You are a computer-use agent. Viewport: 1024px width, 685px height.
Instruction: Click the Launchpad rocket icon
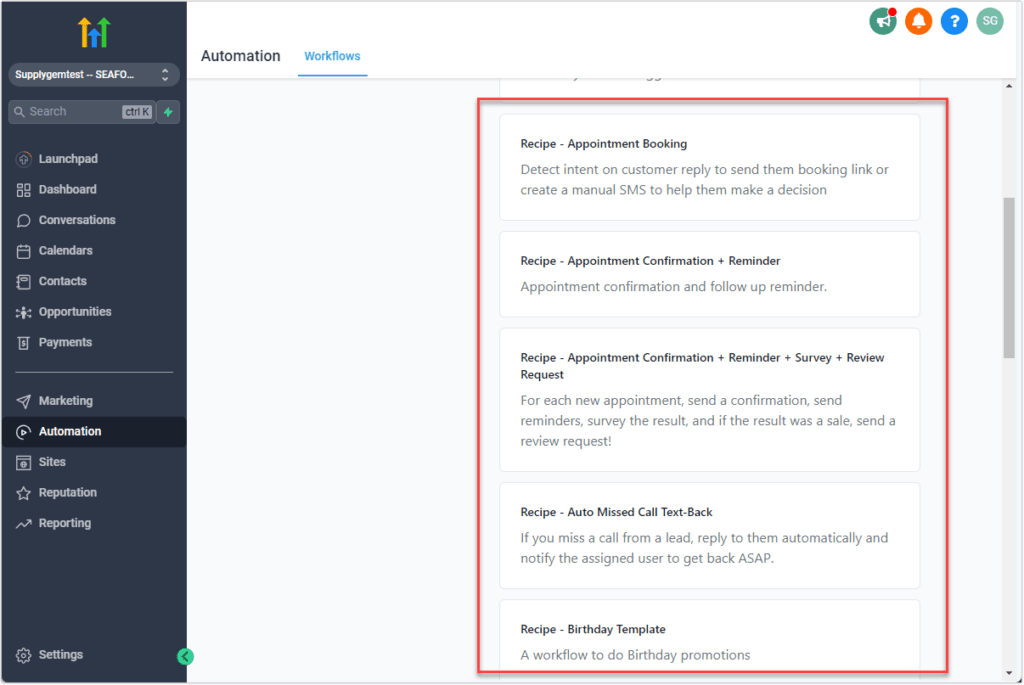(24, 159)
